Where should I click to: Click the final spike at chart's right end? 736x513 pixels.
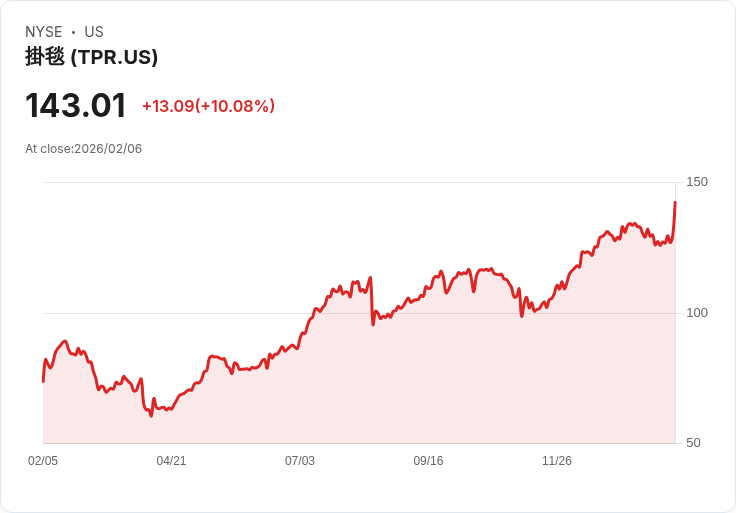(675, 203)
